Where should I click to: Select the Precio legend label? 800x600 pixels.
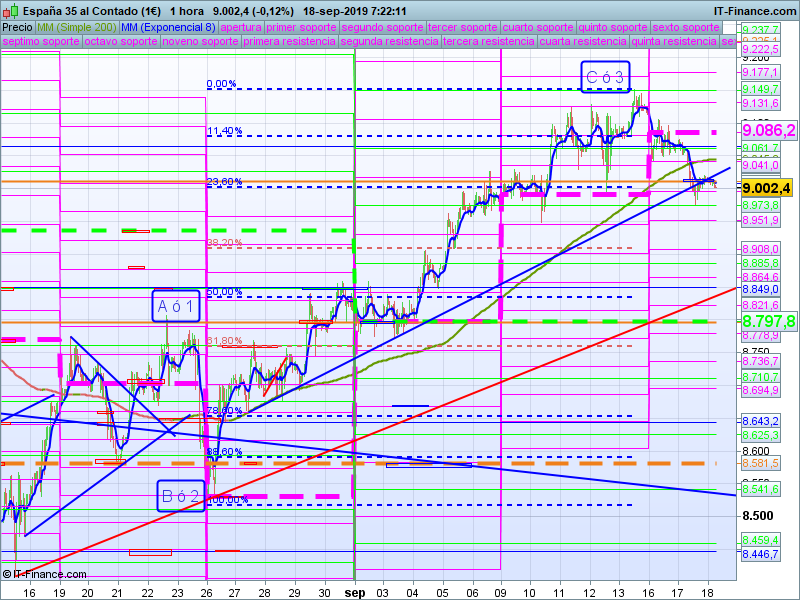click(x=17, y=27)
